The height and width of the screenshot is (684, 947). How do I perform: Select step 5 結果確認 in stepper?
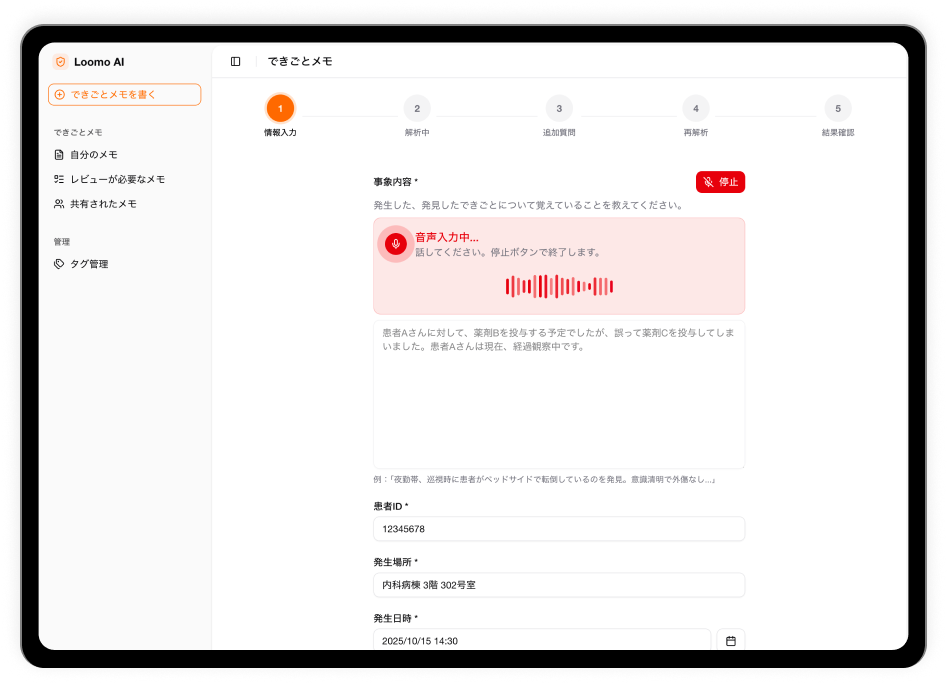tap(838, 108)
